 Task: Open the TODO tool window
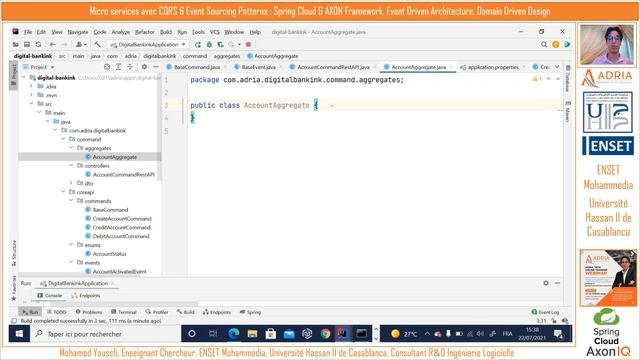[x=56, y=312]
